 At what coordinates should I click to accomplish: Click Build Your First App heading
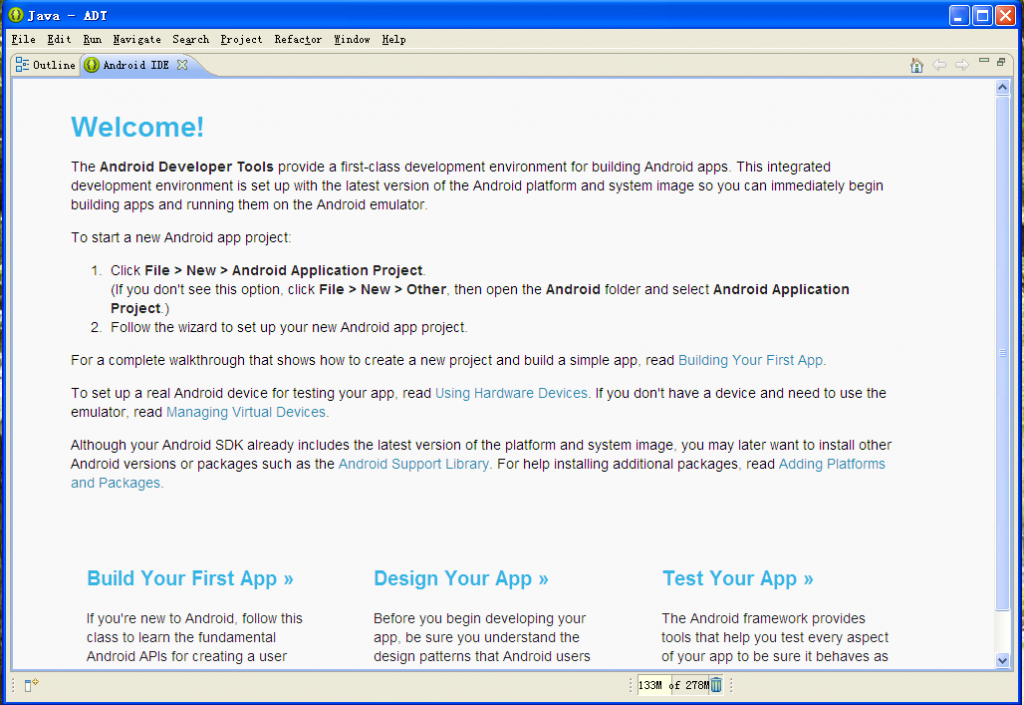(190, 578)
